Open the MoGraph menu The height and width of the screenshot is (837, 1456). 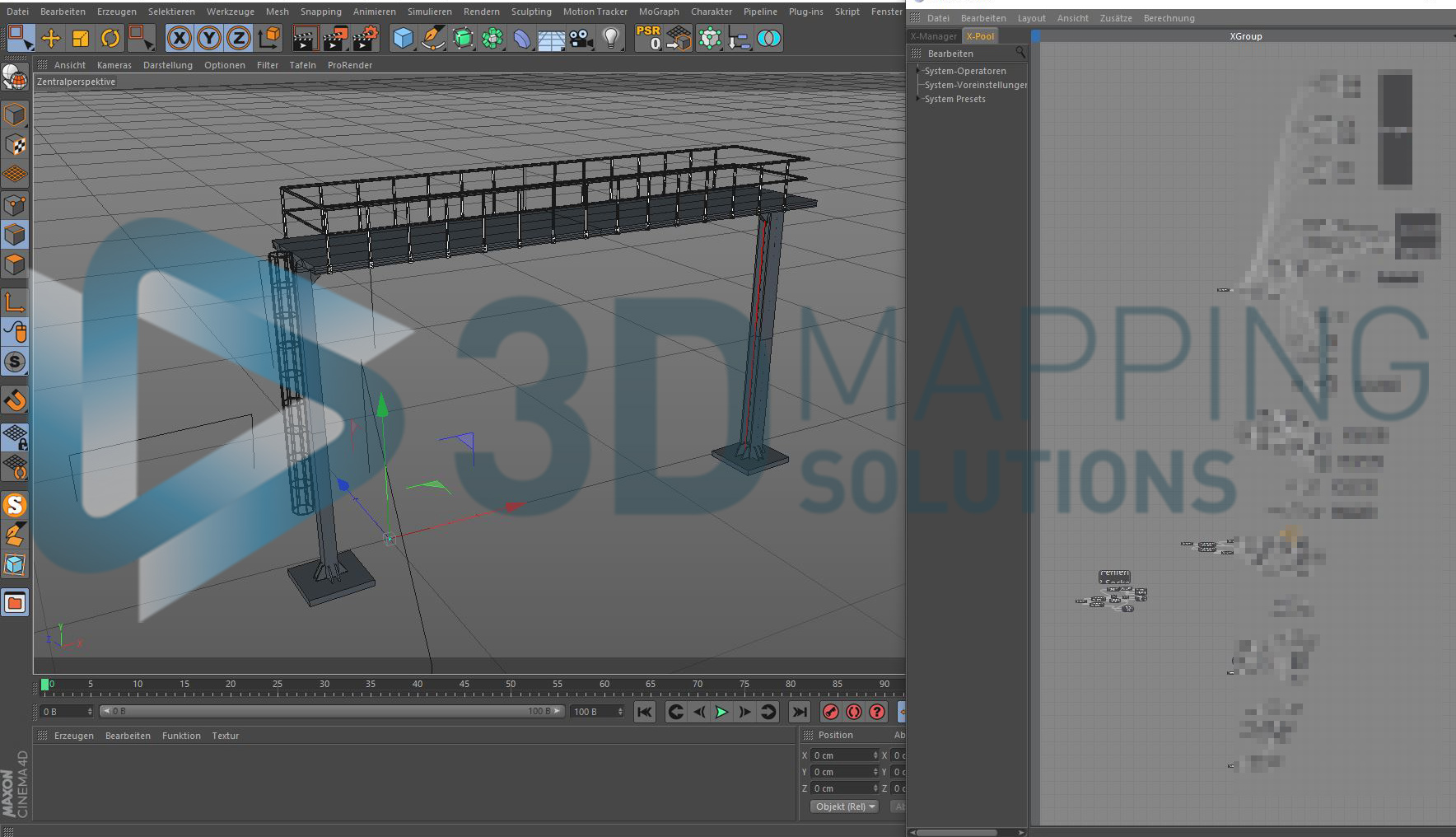658,12
